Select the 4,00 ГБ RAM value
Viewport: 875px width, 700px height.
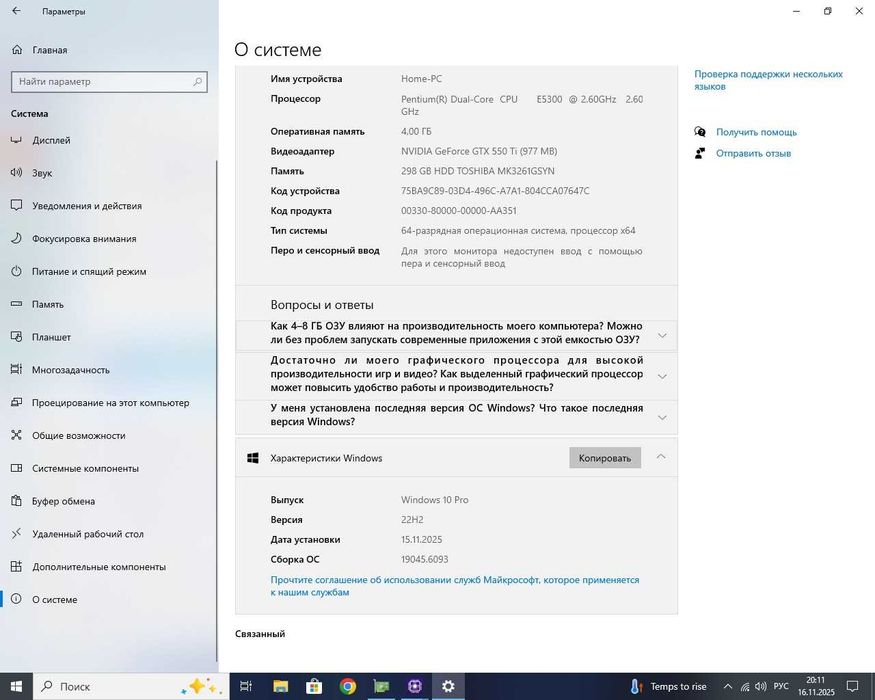(416, 131)
